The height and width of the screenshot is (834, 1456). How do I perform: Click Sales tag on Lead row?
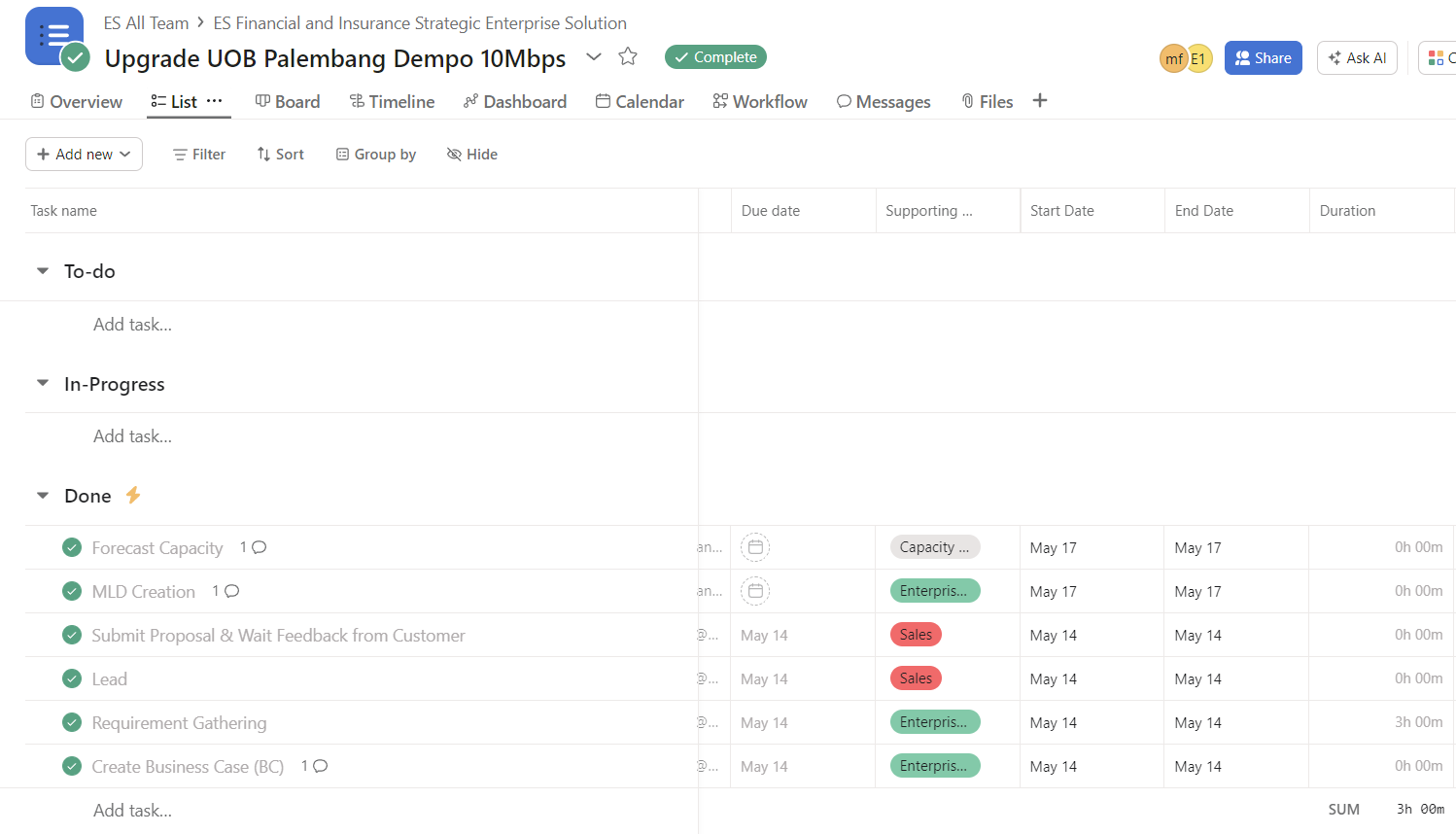(x=916, y=678)
